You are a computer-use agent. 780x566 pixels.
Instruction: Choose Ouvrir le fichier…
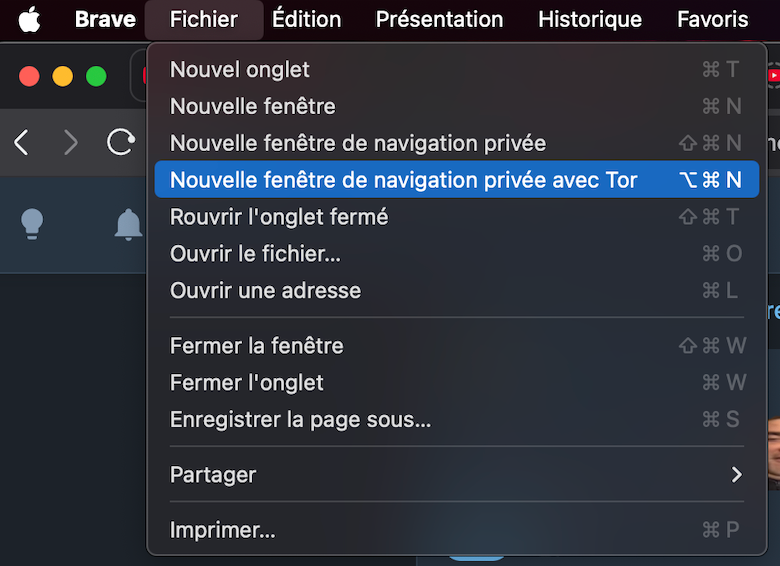(457, 254)
